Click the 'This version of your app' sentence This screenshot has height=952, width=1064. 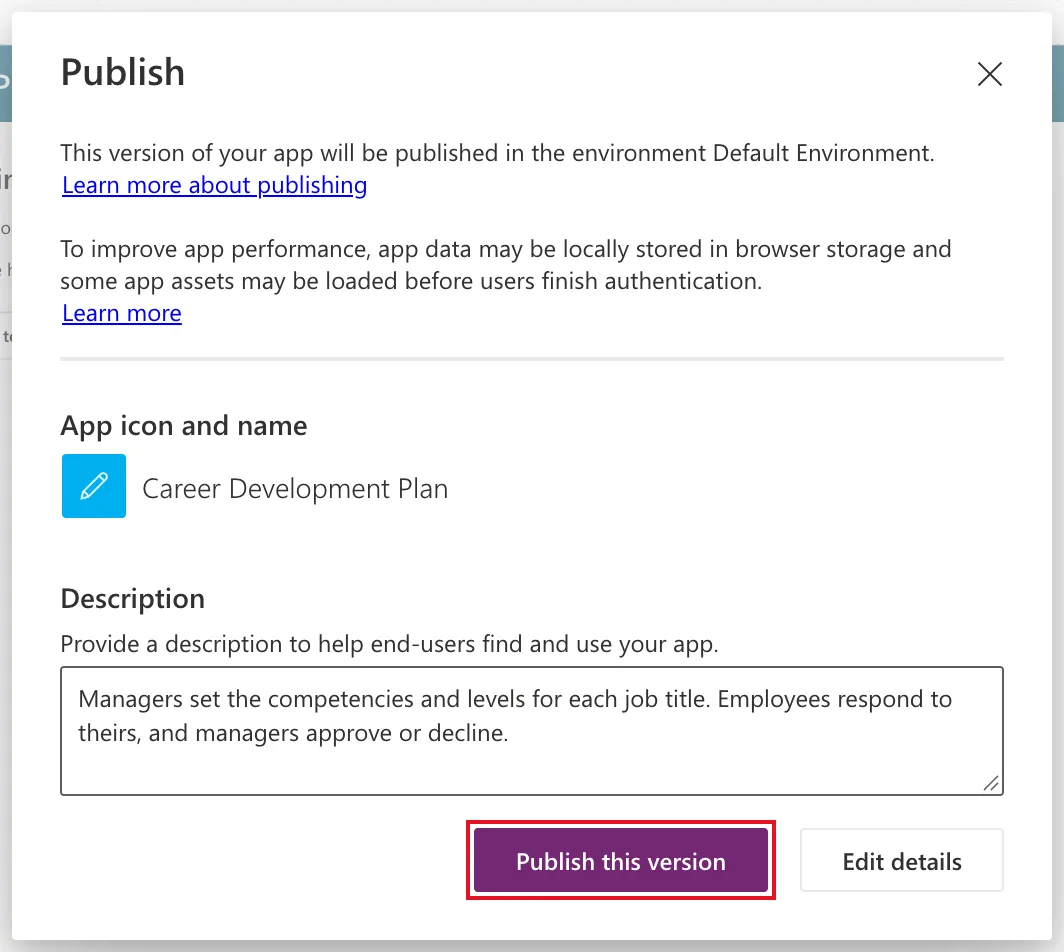[x=497, y=153]
